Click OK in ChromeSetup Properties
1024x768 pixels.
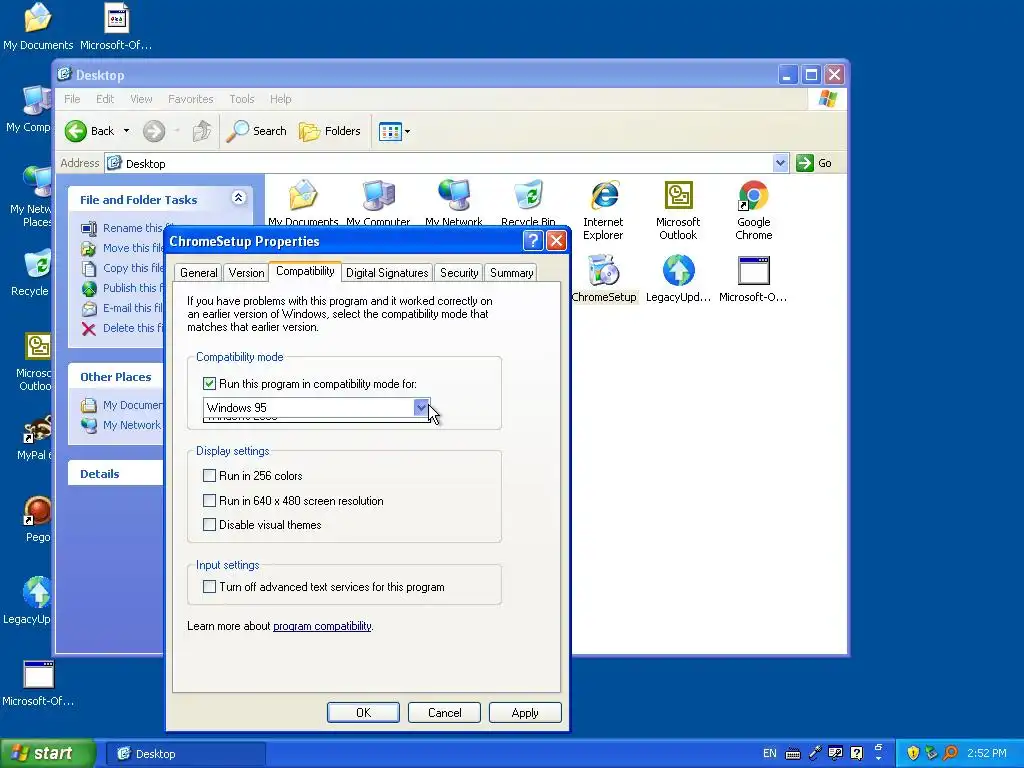pos(363,712)
